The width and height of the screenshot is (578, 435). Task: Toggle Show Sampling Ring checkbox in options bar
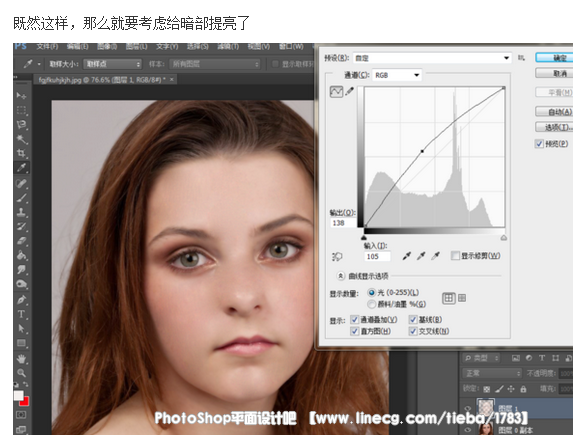pos(275,64)
